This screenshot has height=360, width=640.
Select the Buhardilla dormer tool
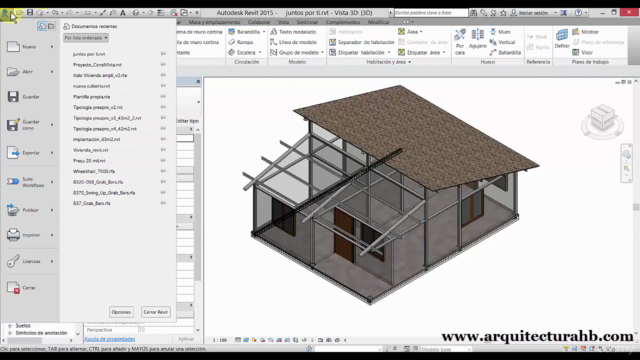tap(505, 52)
